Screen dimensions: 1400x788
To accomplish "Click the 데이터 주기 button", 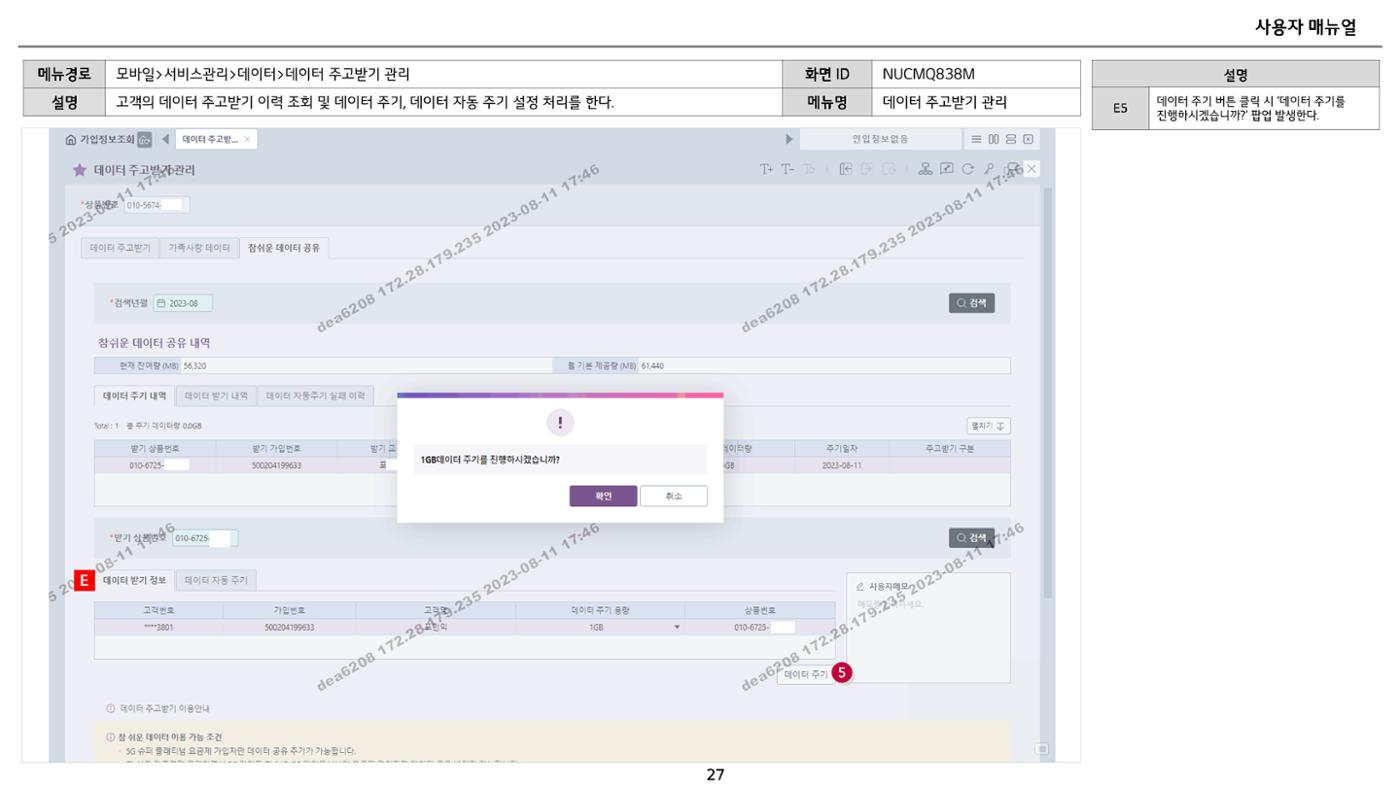I will pos(804,674).
